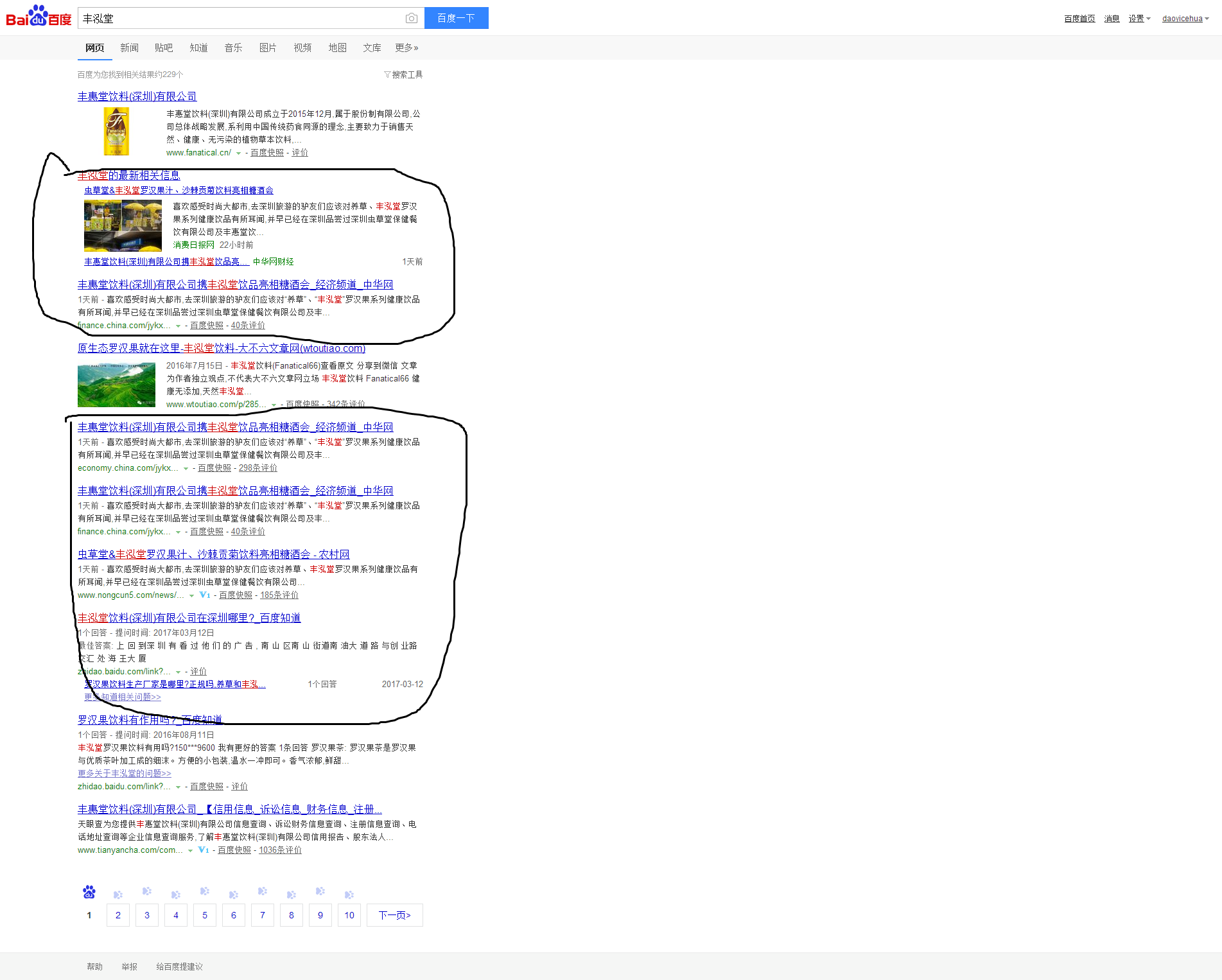
Task: Open the 丰惠堂饮料(深圳)有限公司 first result title
Action: pyautogui.click(x=137, y=96)
